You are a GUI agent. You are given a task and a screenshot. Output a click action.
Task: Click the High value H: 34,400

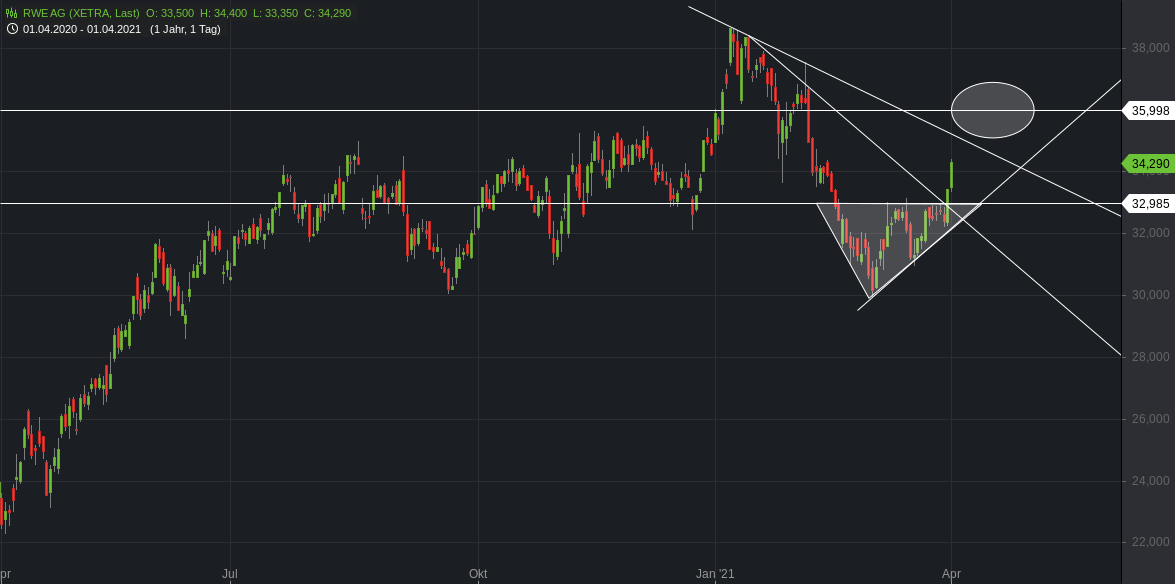point(223,13)
